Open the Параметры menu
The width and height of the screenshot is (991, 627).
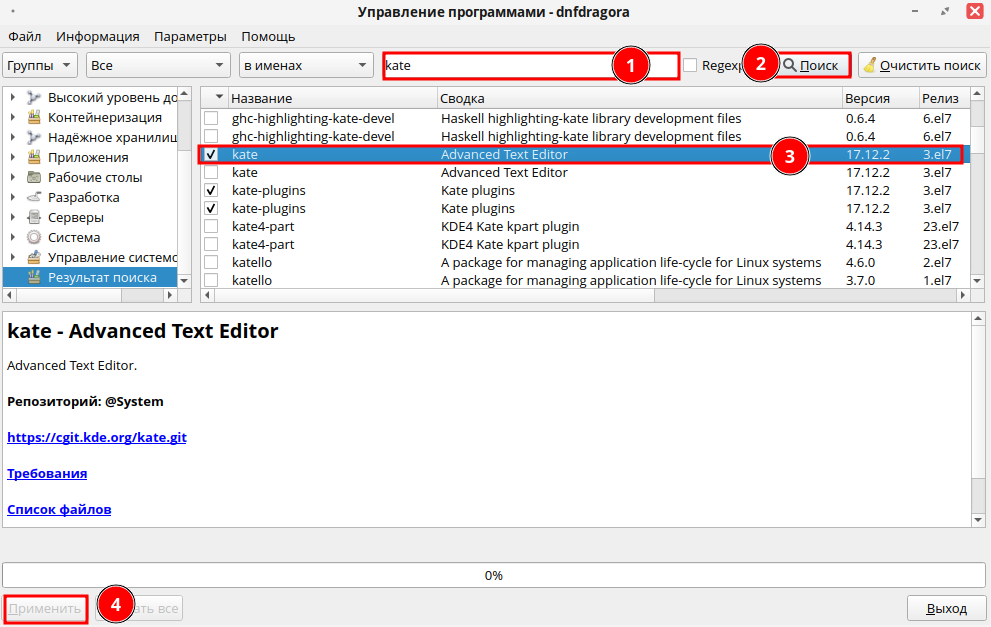(190, 37)
